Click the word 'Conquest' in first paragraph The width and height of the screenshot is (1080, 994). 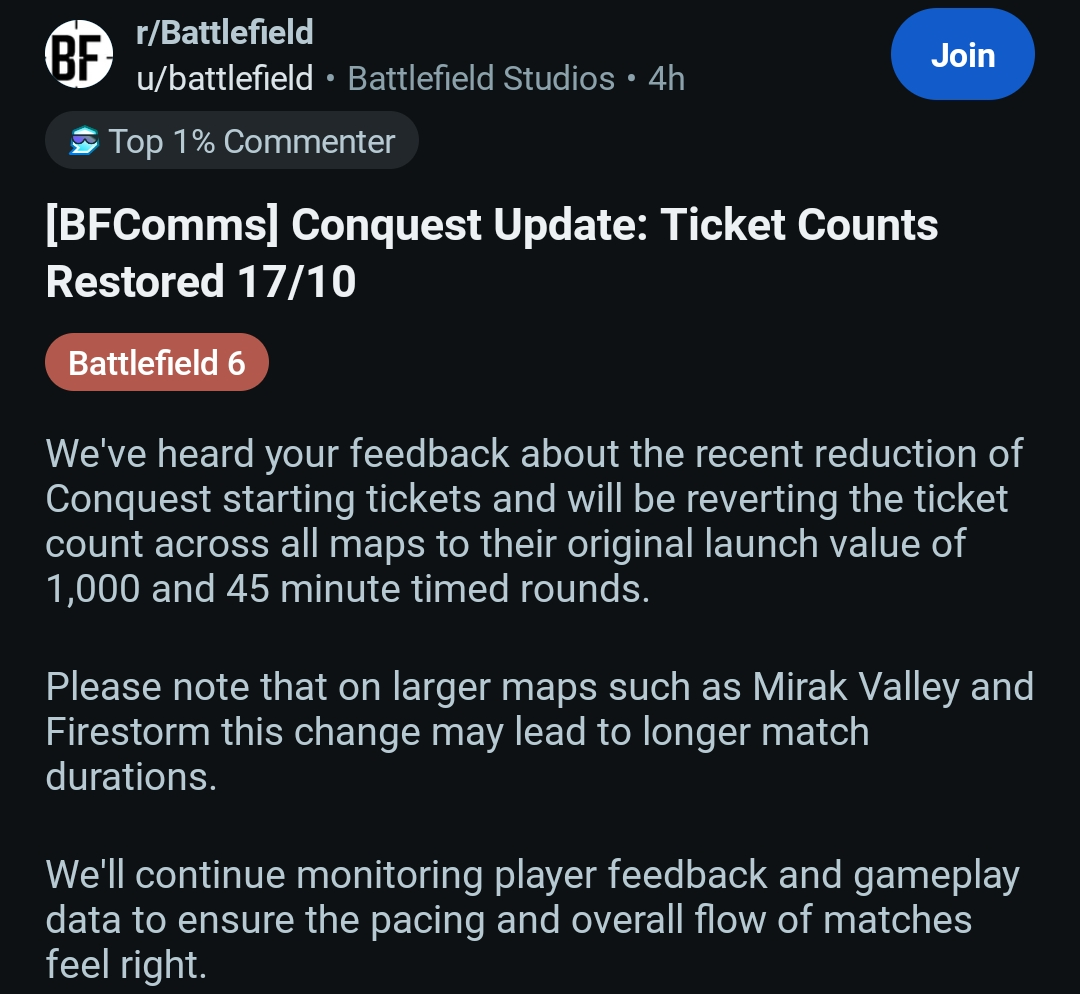(128, 499)
